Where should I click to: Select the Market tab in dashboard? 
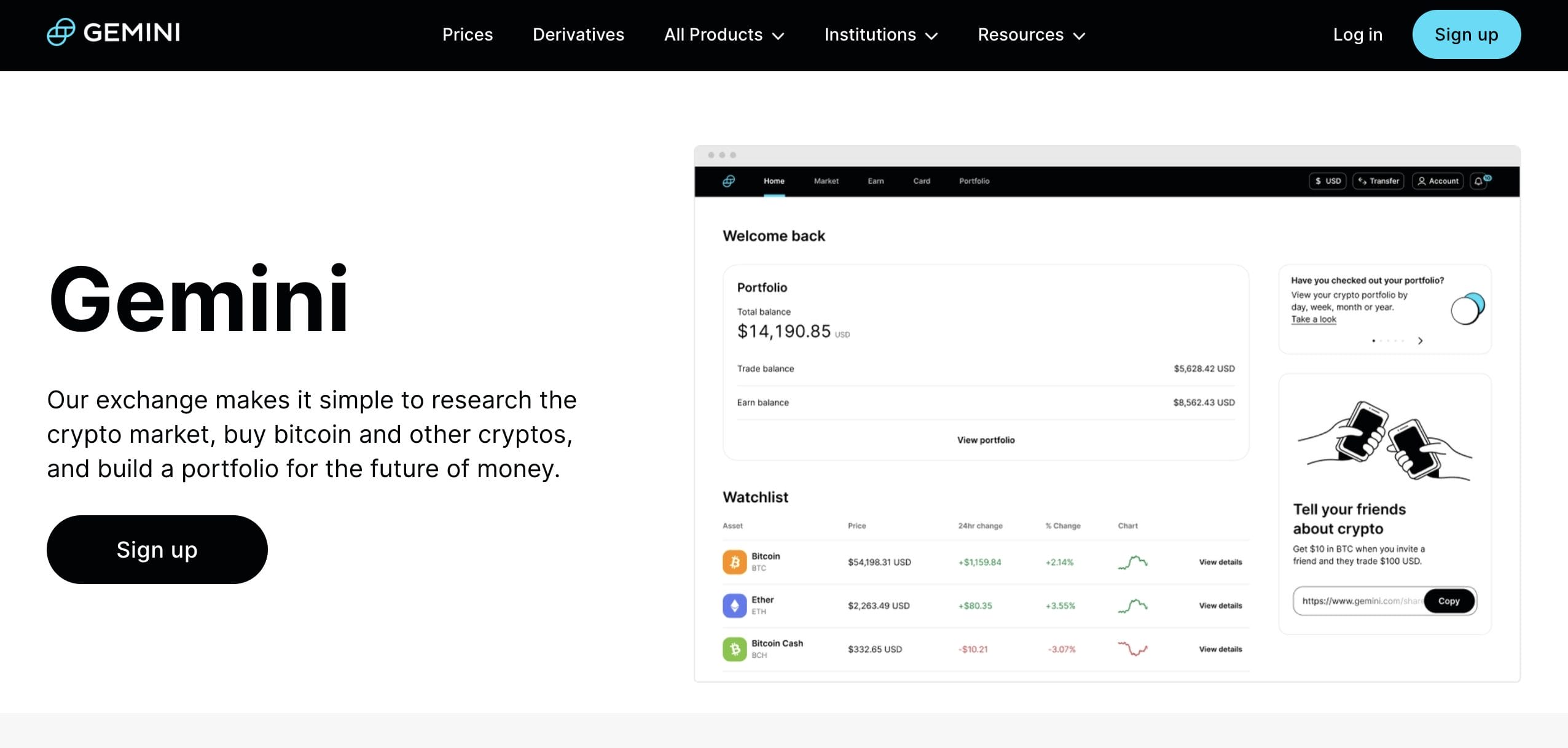pos(824,181)
